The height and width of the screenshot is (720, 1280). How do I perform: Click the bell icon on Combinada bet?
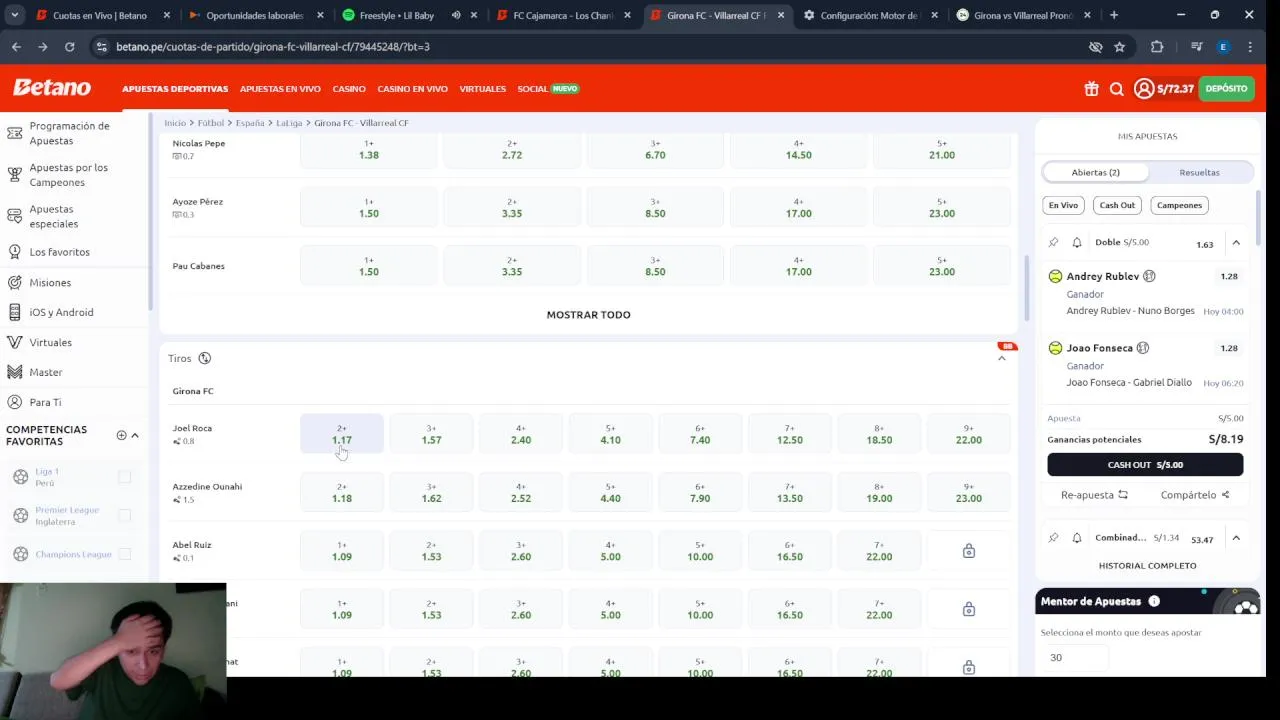[x=1077, y=537]
